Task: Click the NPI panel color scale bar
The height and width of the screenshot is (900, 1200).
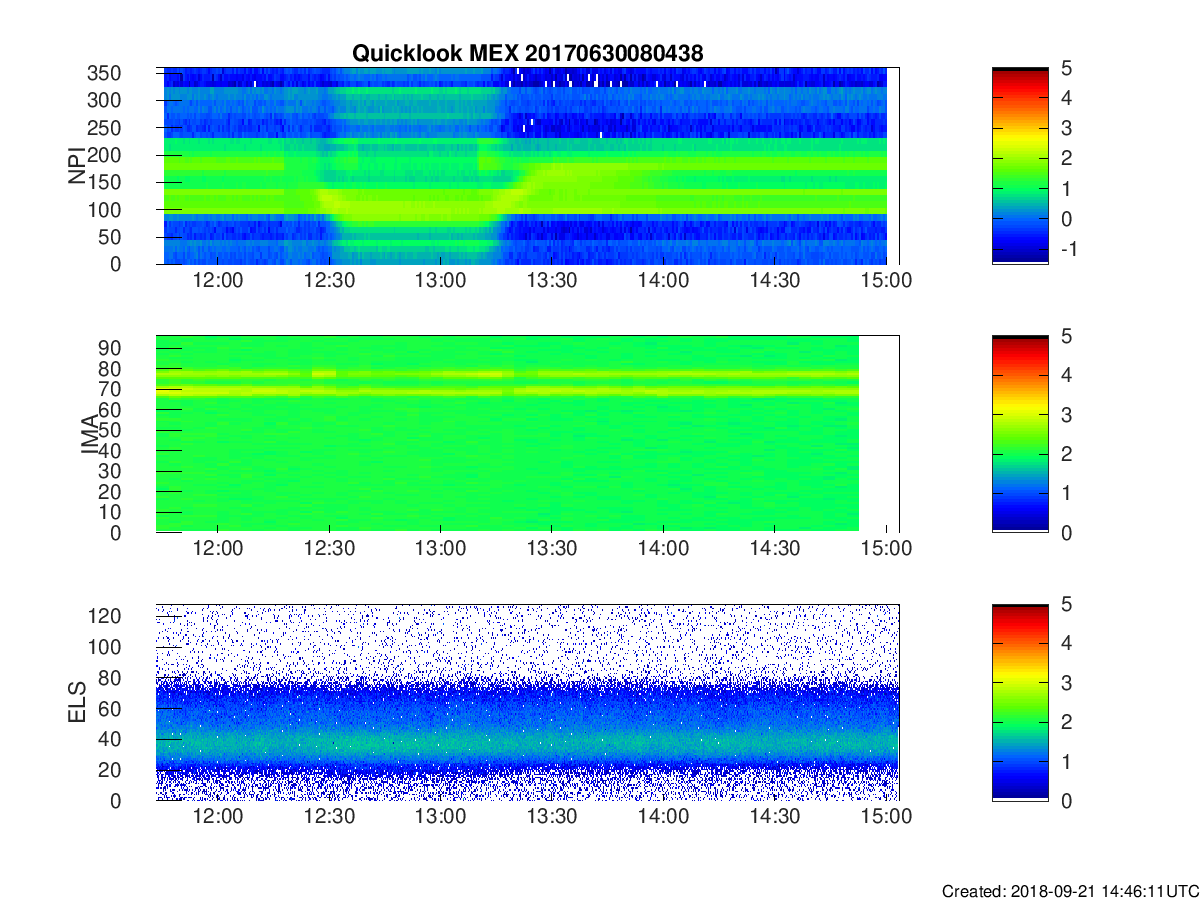Action: [x=1020, y=166]
